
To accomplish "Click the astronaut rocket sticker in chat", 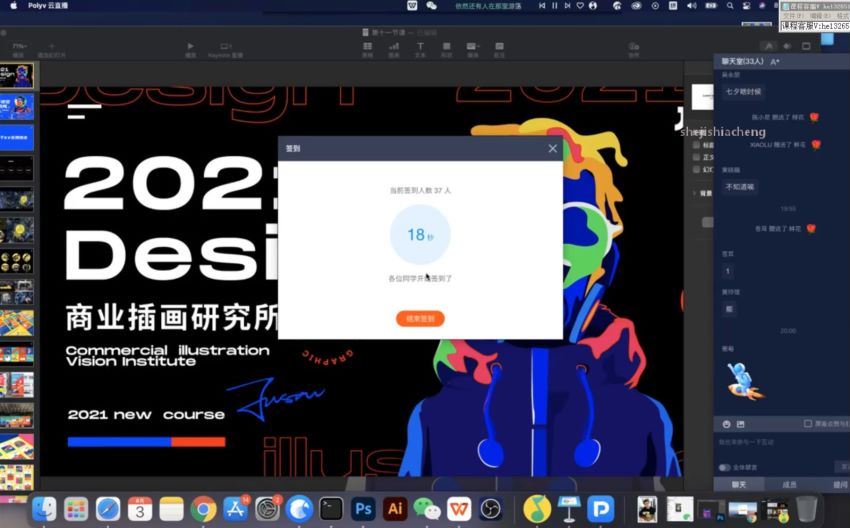I will [745, 381].
